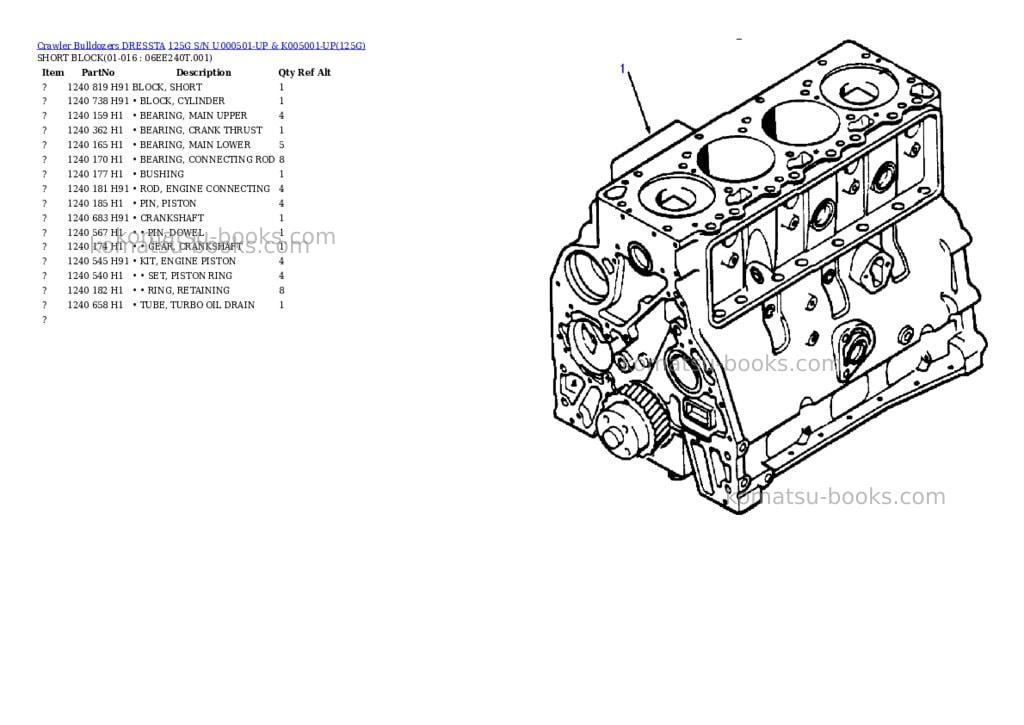The width and height of the screenshot is (1024, 725).
Task: Click part number 1240 170 H1
Action: coord(95,159)
